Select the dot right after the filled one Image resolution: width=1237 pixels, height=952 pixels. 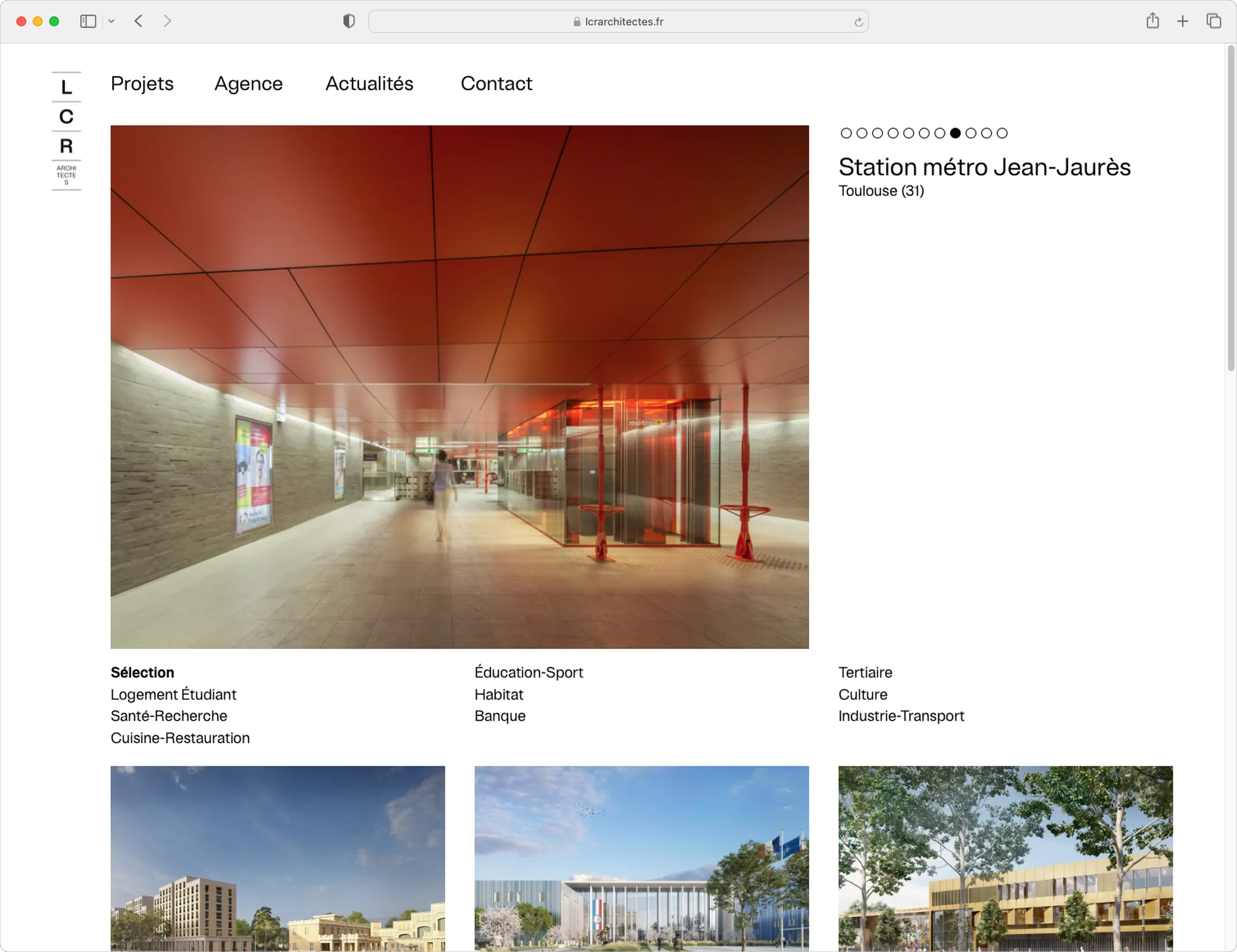click(x=971, y=133)
